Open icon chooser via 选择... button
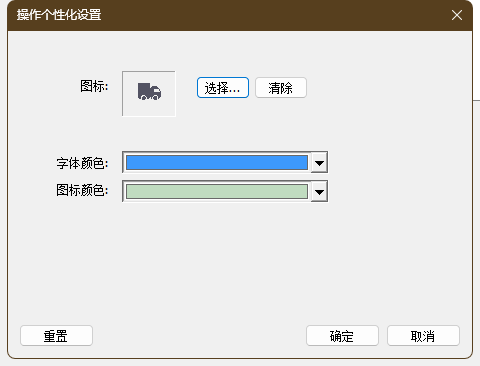 [x=223, y=88]
